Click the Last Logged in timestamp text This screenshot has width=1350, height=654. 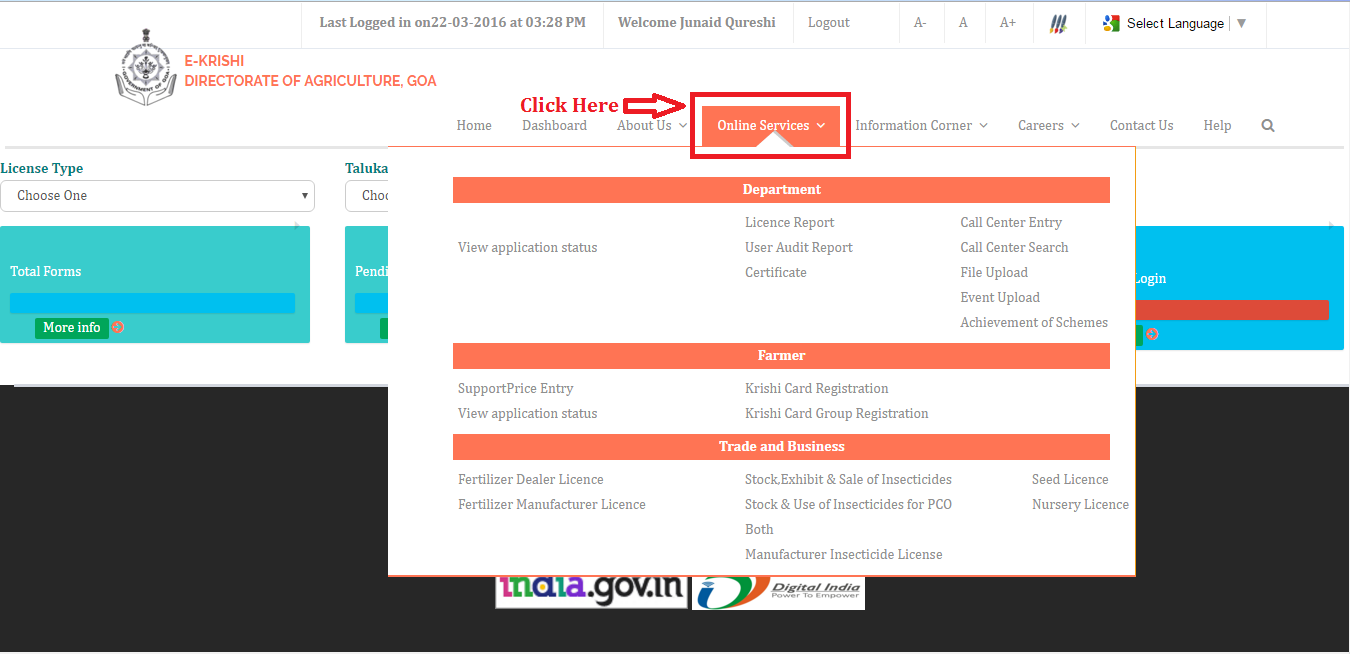tap(452, 22)
